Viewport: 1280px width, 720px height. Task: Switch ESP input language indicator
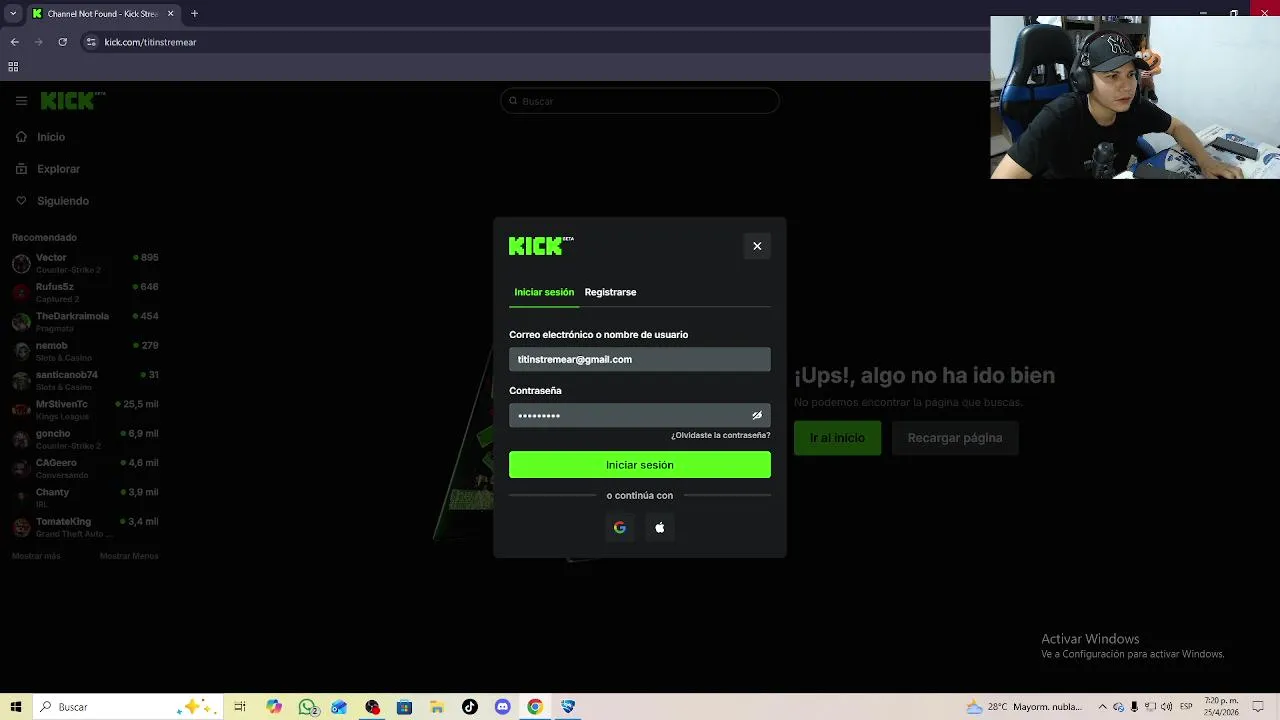tap(1186, 707)
